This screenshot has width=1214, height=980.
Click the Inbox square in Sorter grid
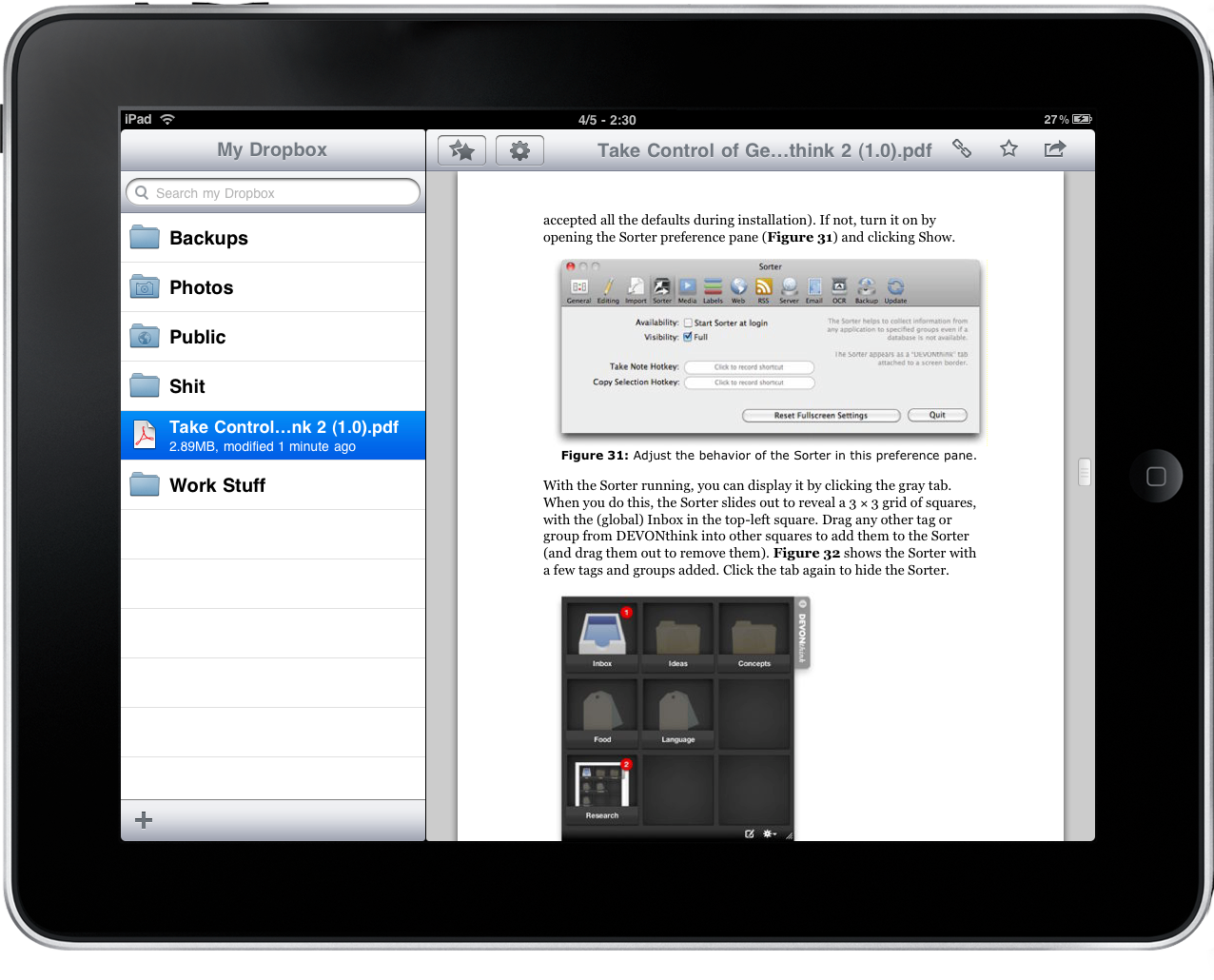click(602, 637)
